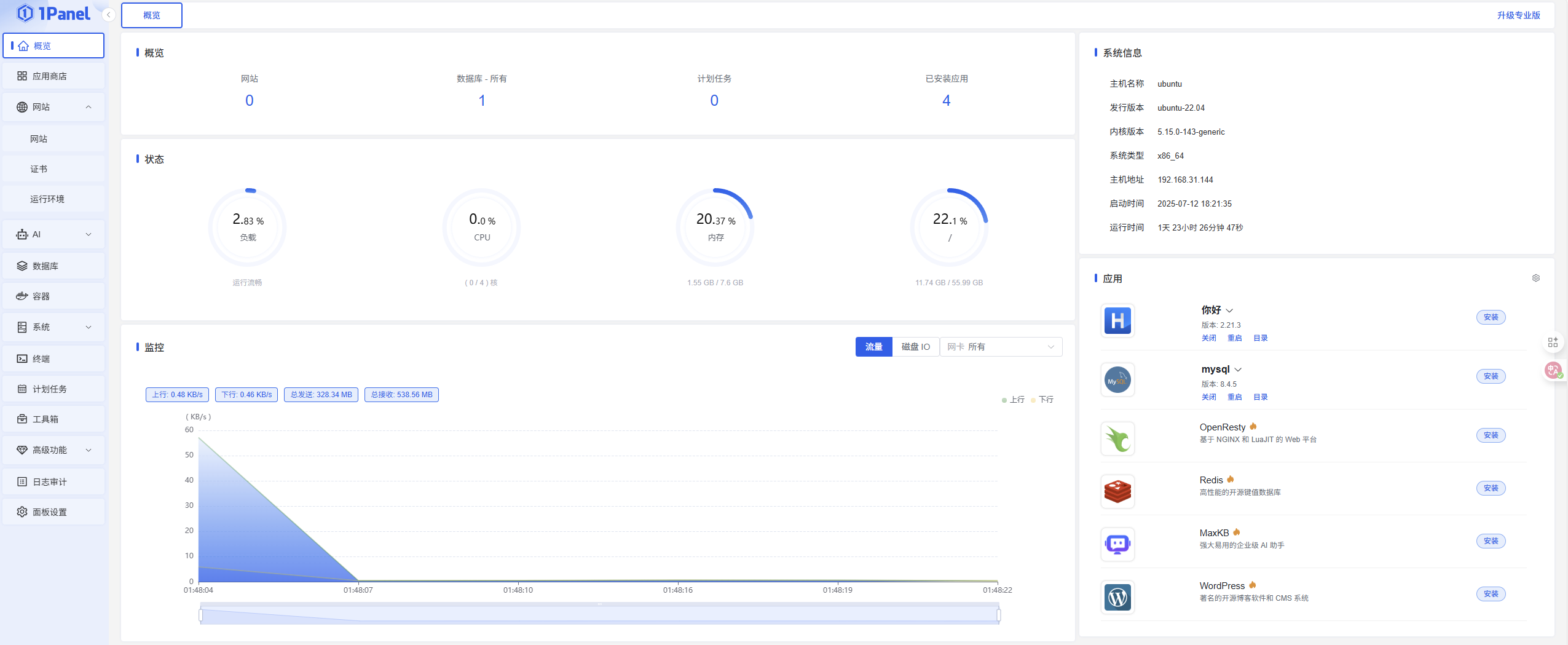This screenshot has width=1568, height=645.
Task: Click the floating grid-plus icon at right edge
Action: [1553, 342]
